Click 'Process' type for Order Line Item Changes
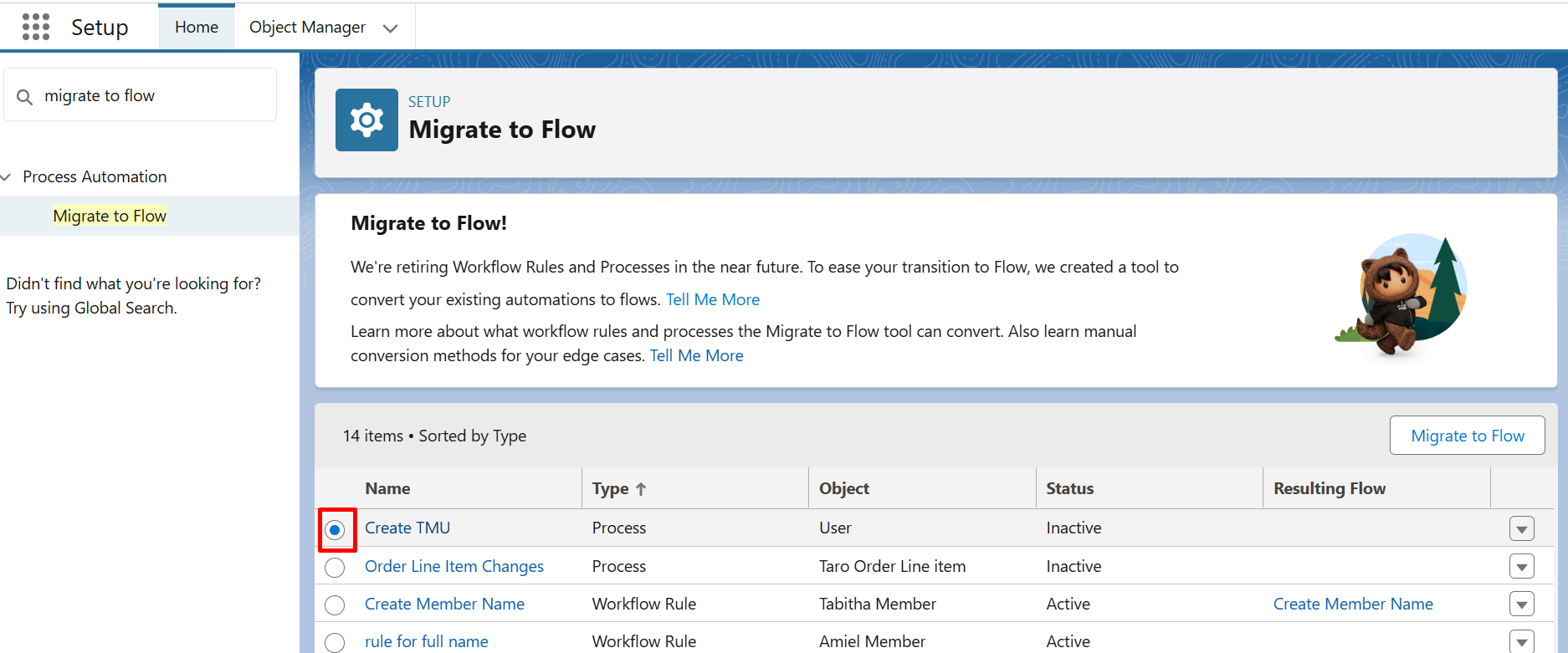This screenshot has height=653, width=1568. point(618,566)
